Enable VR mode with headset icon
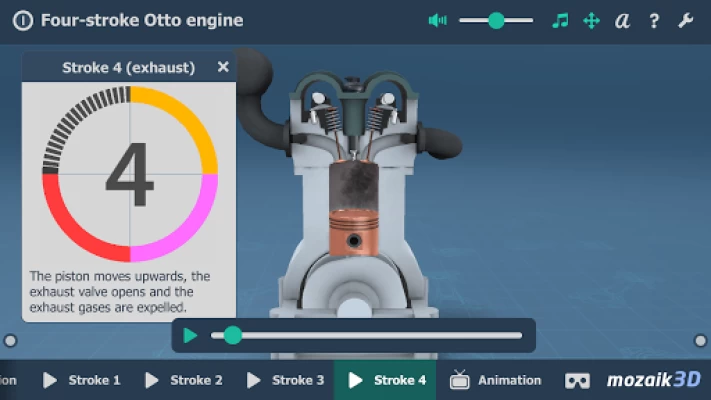Image resolution: width=711 pixels, height=400 pixels. [x=578, y=380]
